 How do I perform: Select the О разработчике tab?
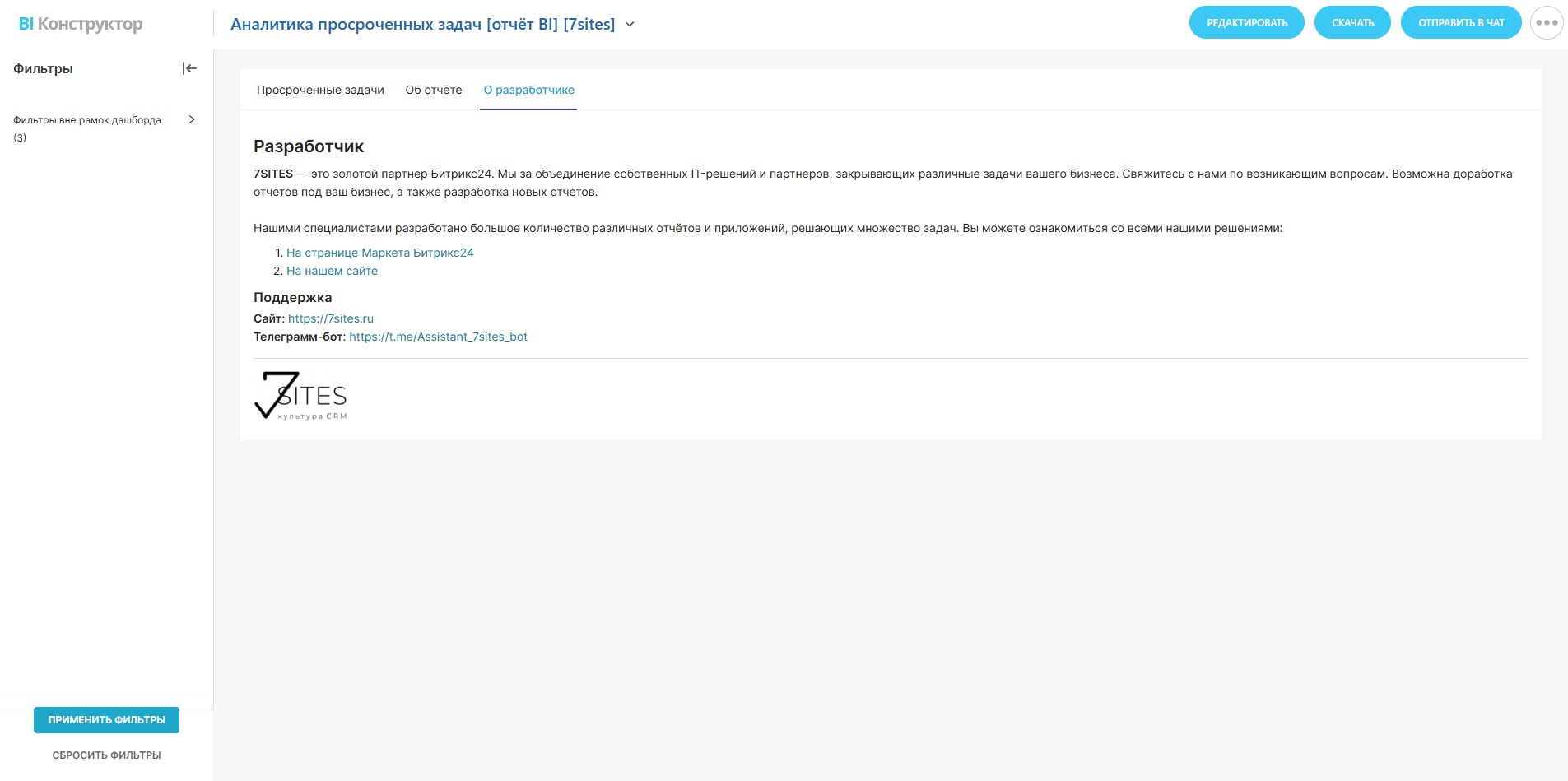(528, 90)
